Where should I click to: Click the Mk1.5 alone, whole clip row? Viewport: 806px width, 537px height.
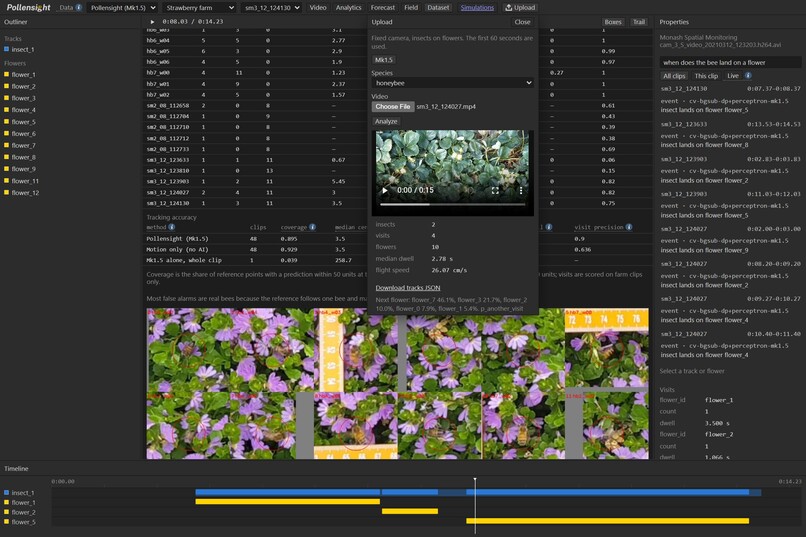coord(397,261)
